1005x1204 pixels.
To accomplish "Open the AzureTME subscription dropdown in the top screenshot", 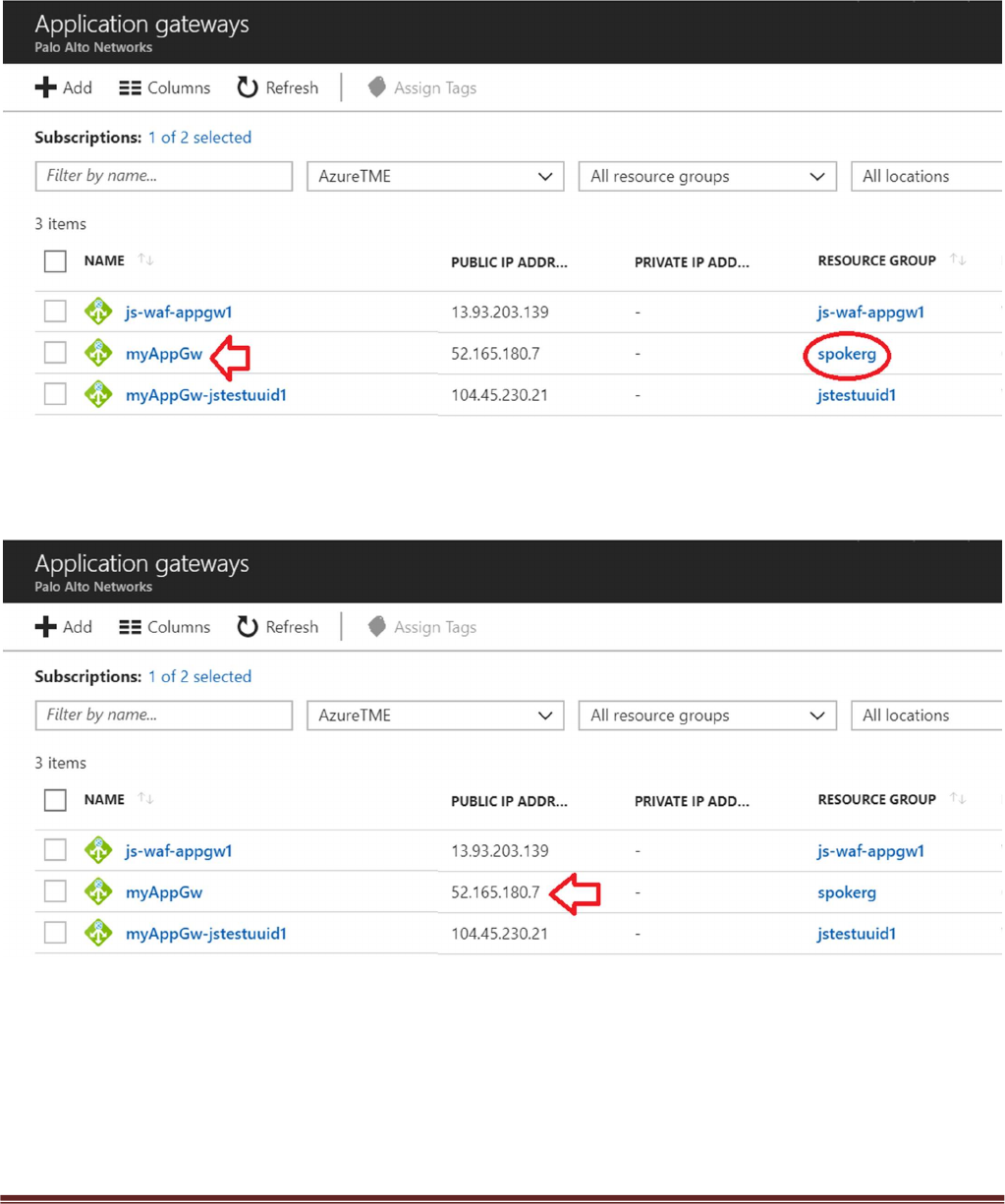I will click(435, 177).
